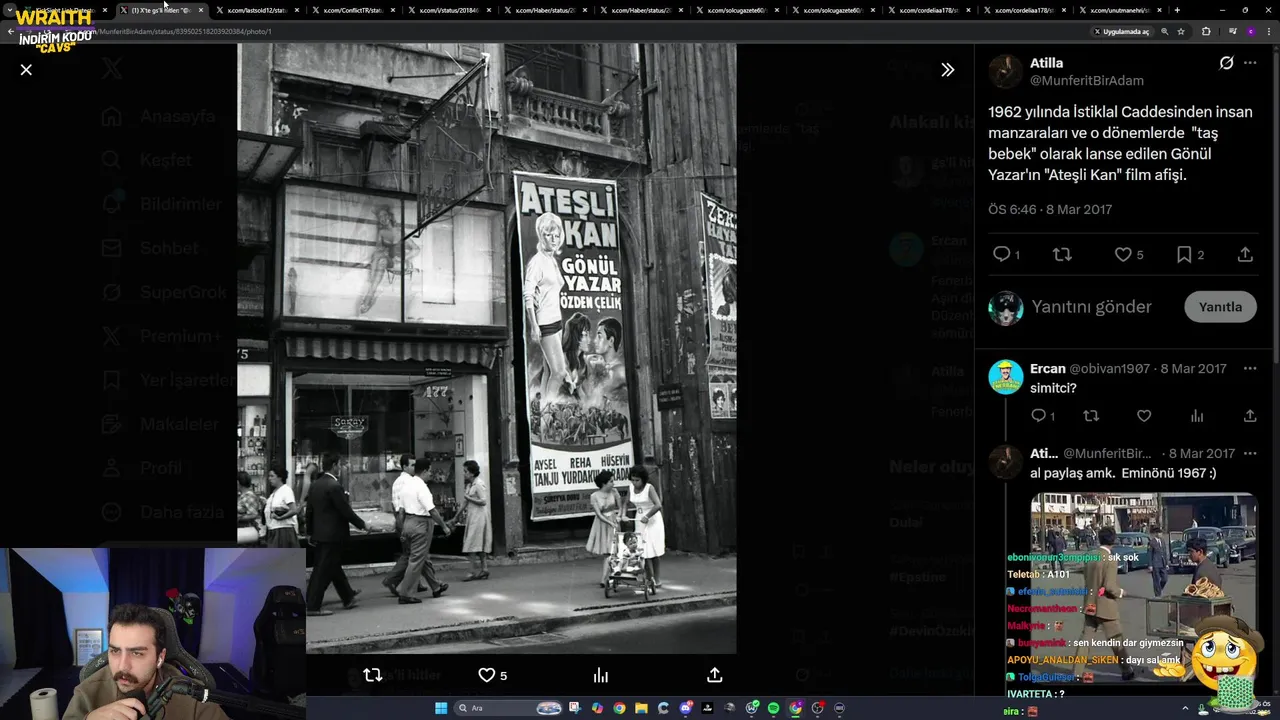Open Ercan's avatar picture
The height and width of the screenshot is (720, 1280).
point(1006,377)
